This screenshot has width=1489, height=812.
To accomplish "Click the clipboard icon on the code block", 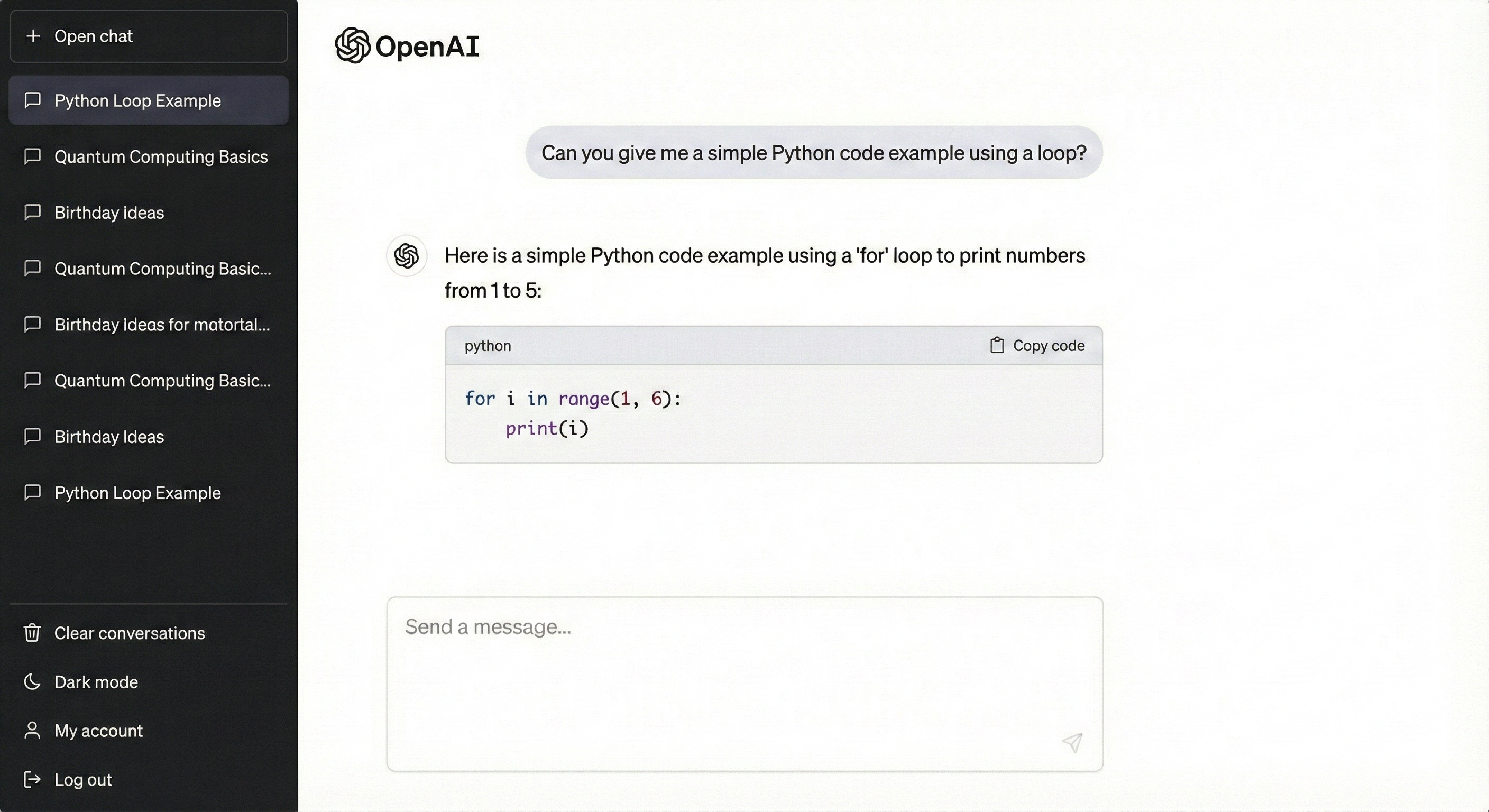I will click(997, 345).
